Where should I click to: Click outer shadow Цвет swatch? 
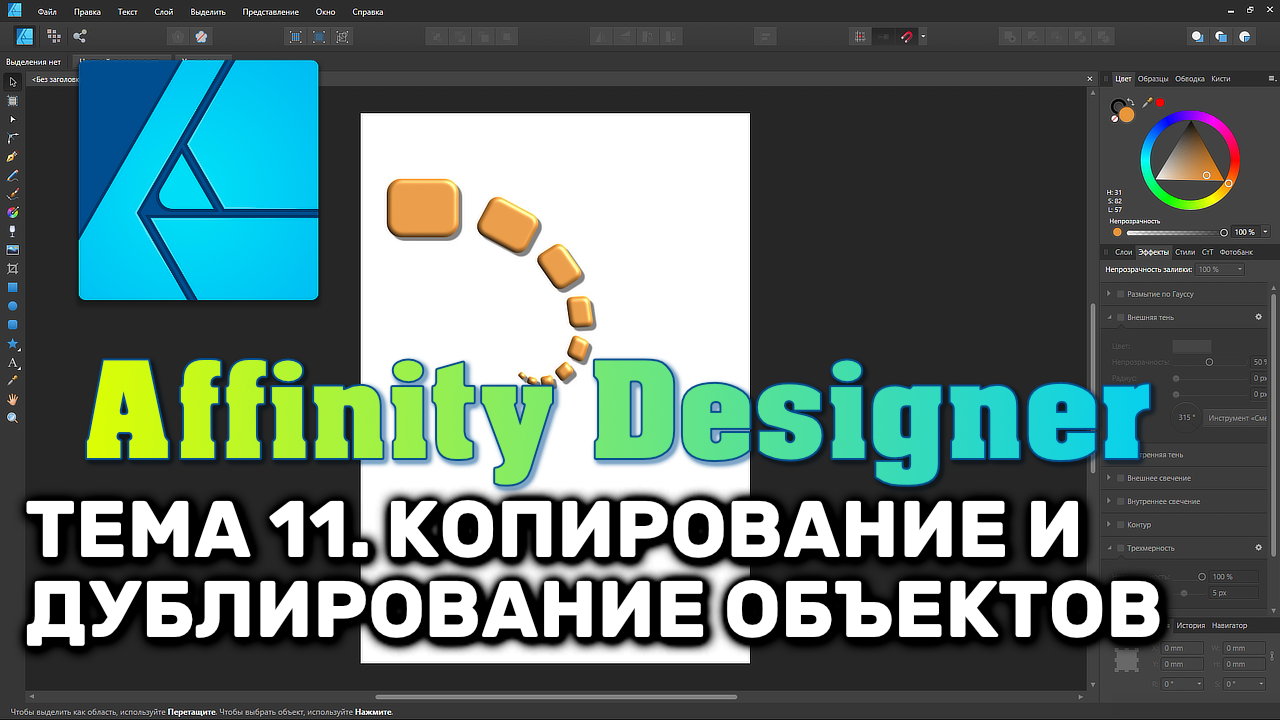point(1191,346)
